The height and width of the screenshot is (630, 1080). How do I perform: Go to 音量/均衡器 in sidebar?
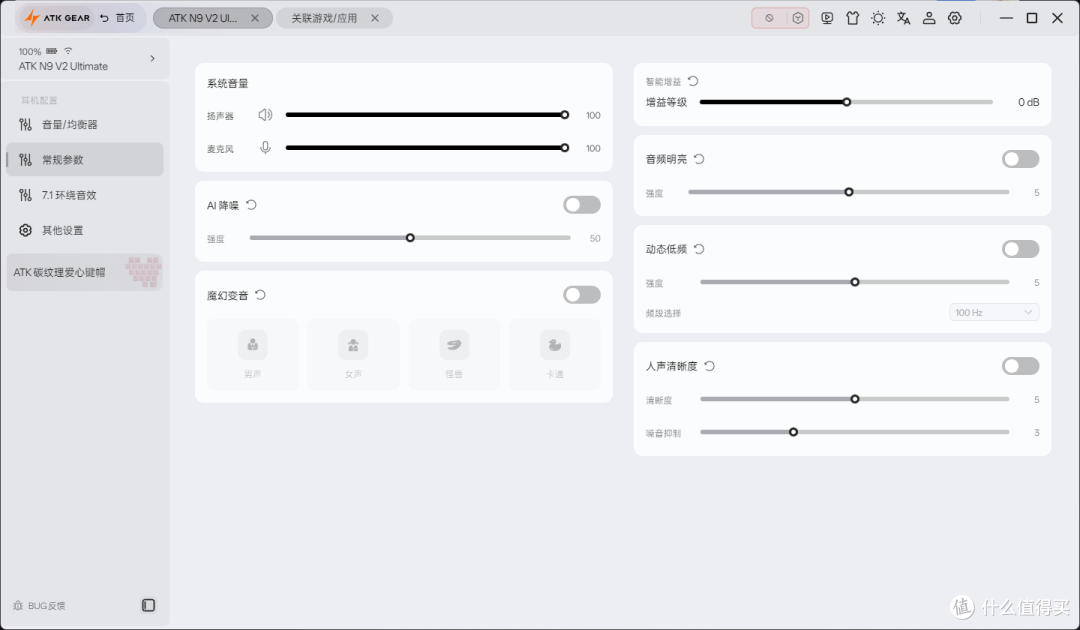(x=85, y=125)
